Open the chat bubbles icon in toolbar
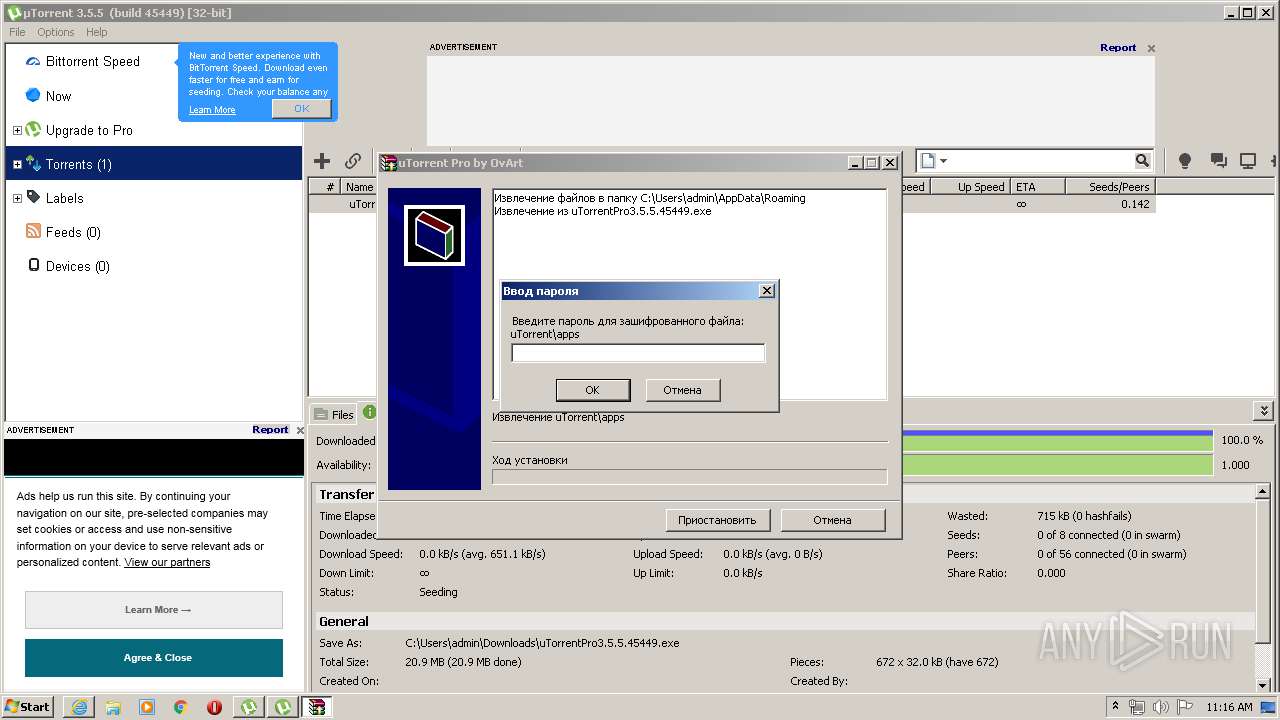 tap(1218, 161)
